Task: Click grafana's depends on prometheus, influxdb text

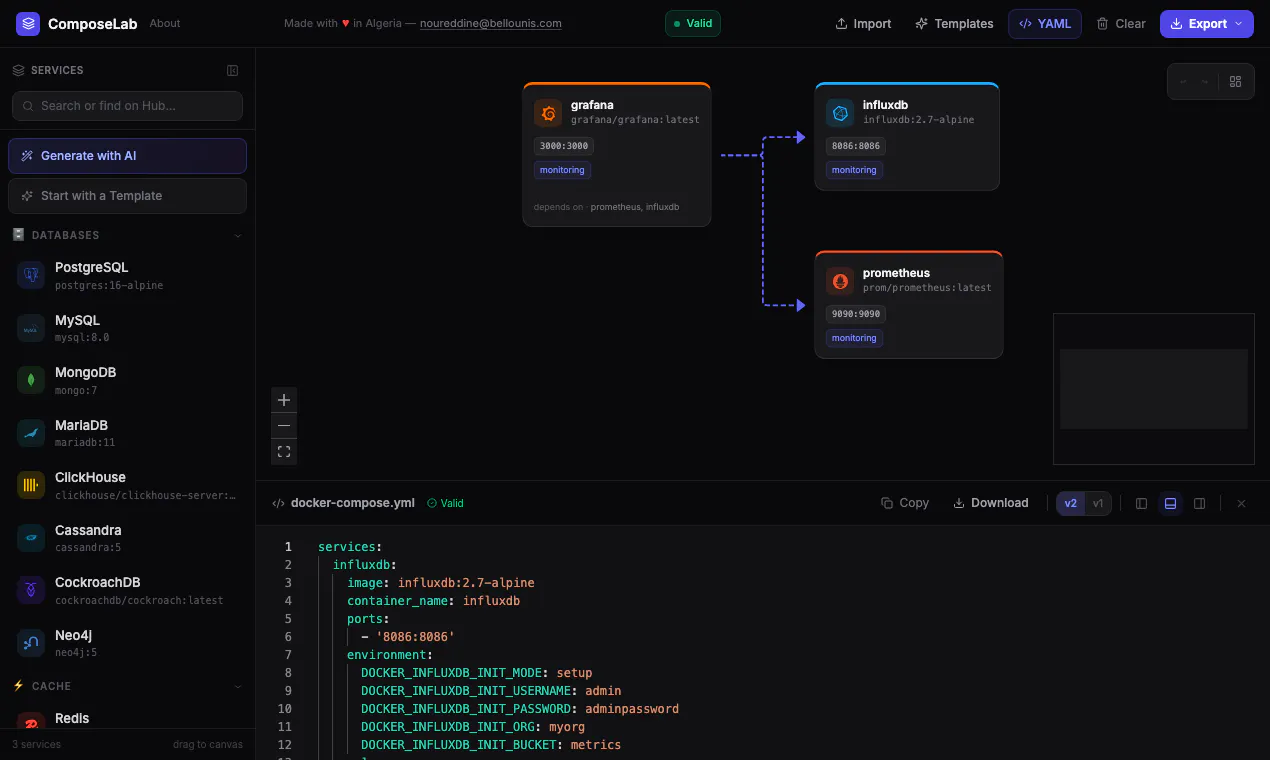Action: click(x=607, y=207)
